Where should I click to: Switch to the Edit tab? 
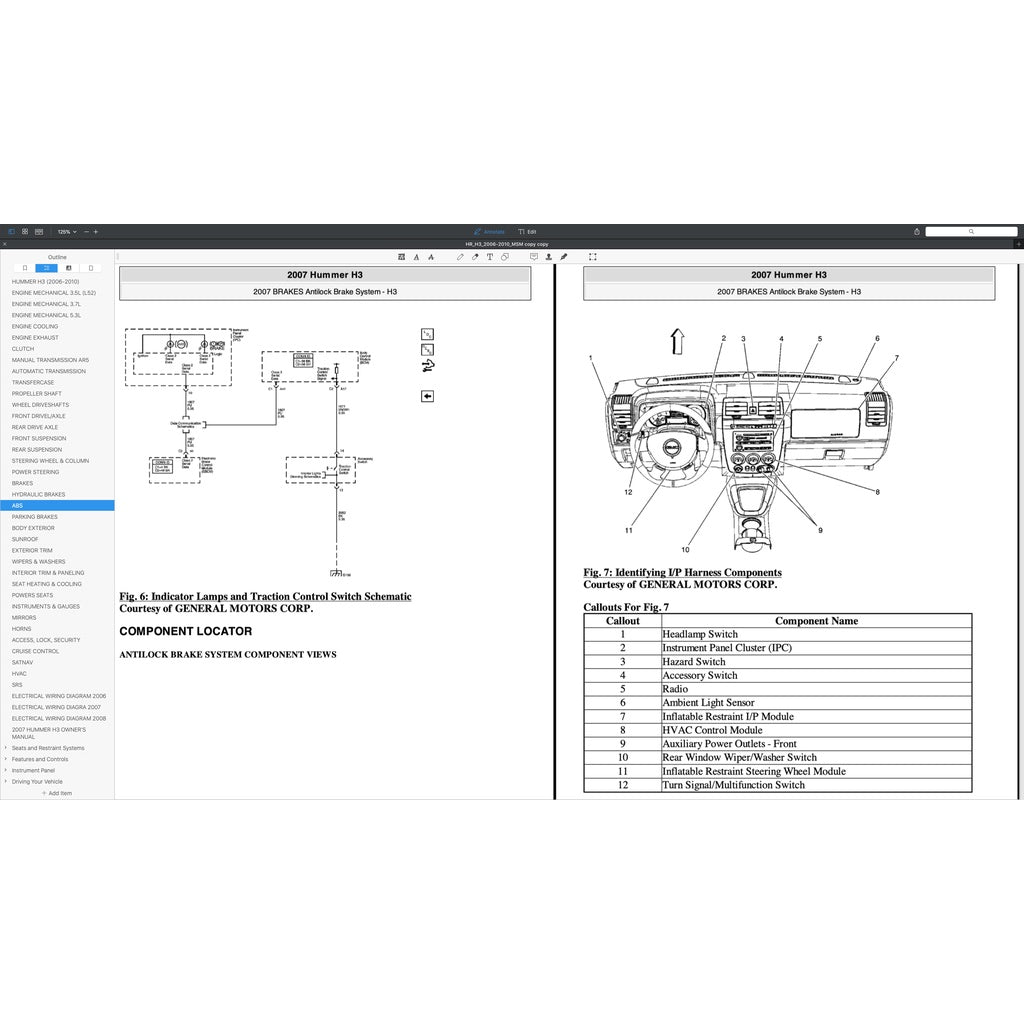(x=528, y=231)
